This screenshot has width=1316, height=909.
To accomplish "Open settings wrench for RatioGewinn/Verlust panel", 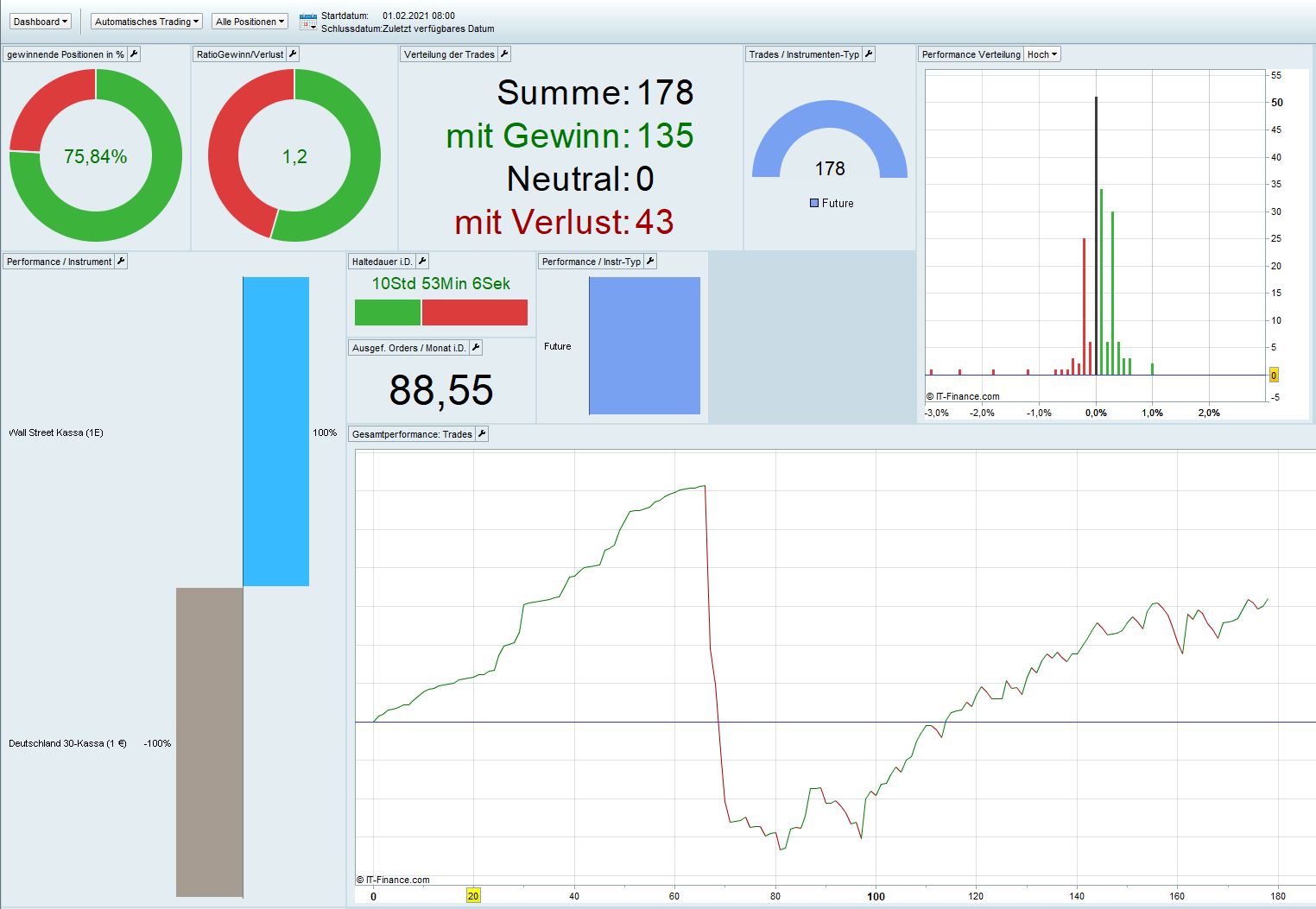I will point(293,54).
